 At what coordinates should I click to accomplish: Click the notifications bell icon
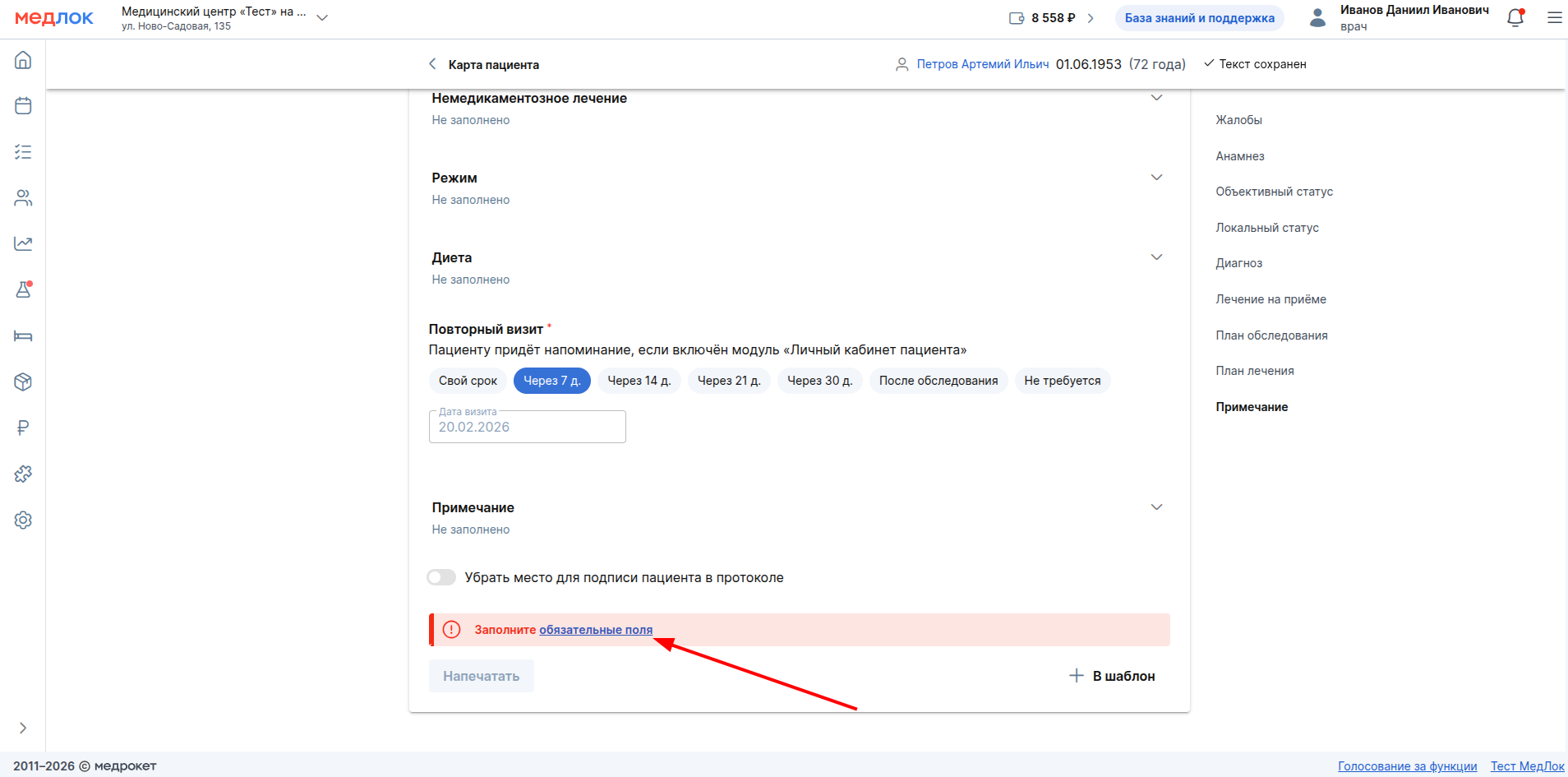click(1515, 18)
